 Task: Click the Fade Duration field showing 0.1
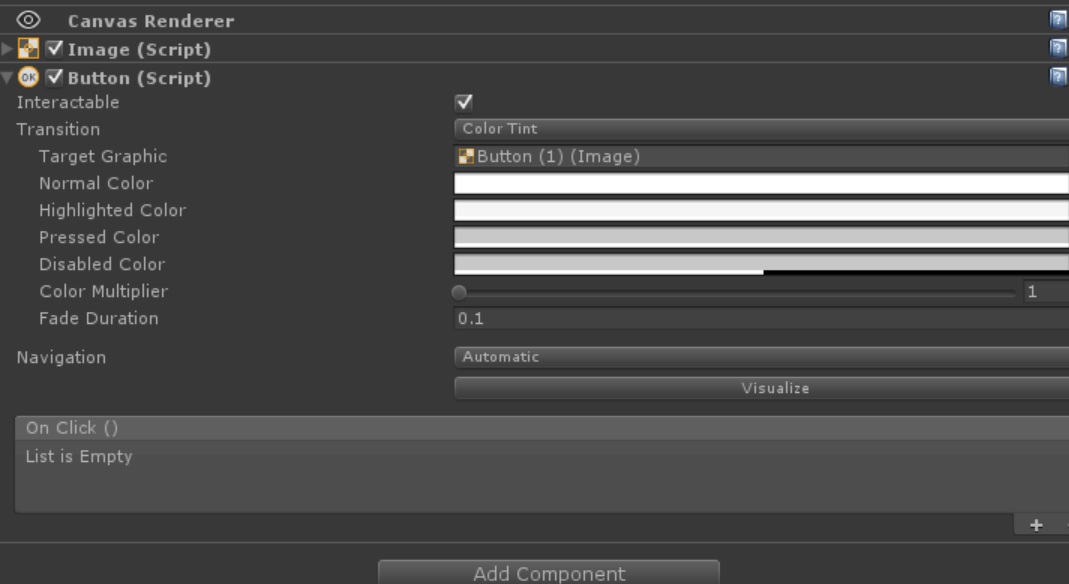[762, 318]
